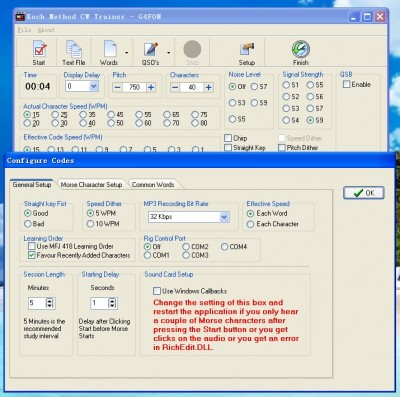Select COM1 rig control port

(x=147, y=255)
